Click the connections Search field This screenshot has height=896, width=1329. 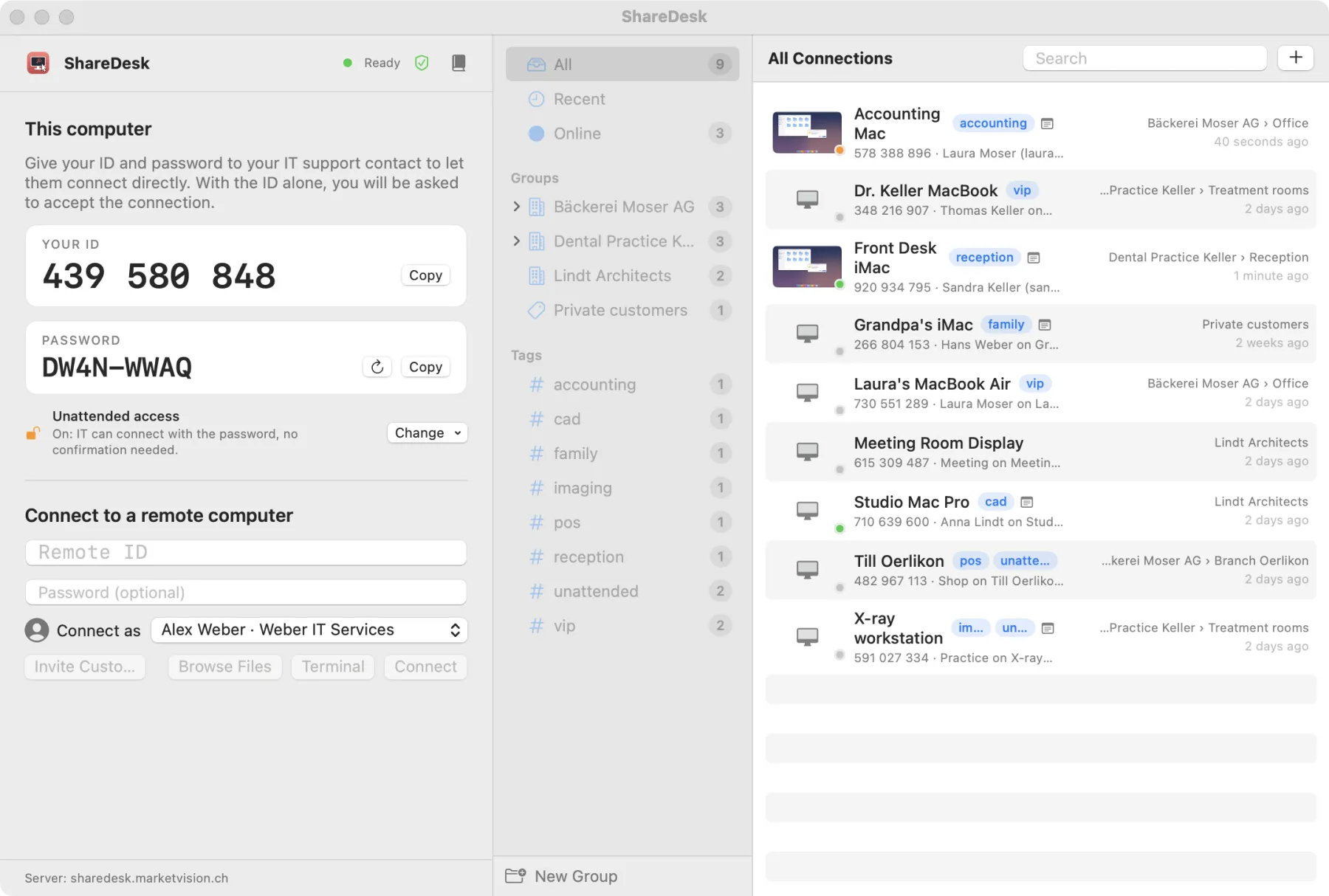(x=1144, y=58)
